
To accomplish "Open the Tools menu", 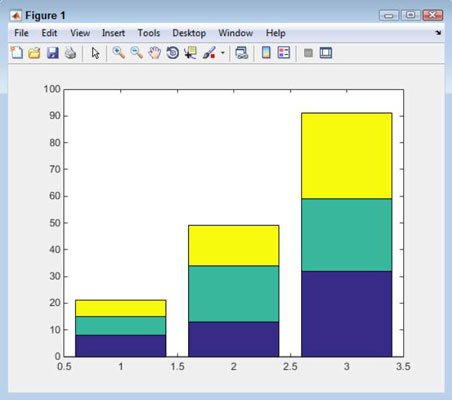I will click(x=149, y=33).
